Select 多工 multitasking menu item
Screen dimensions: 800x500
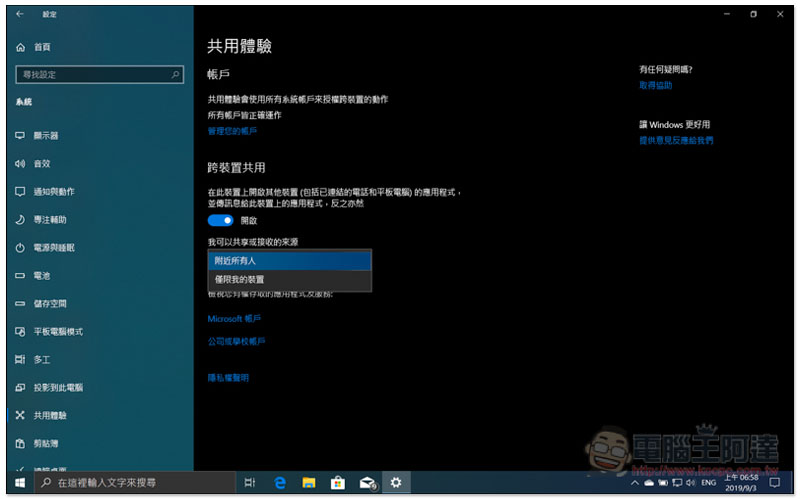(41, 359)
